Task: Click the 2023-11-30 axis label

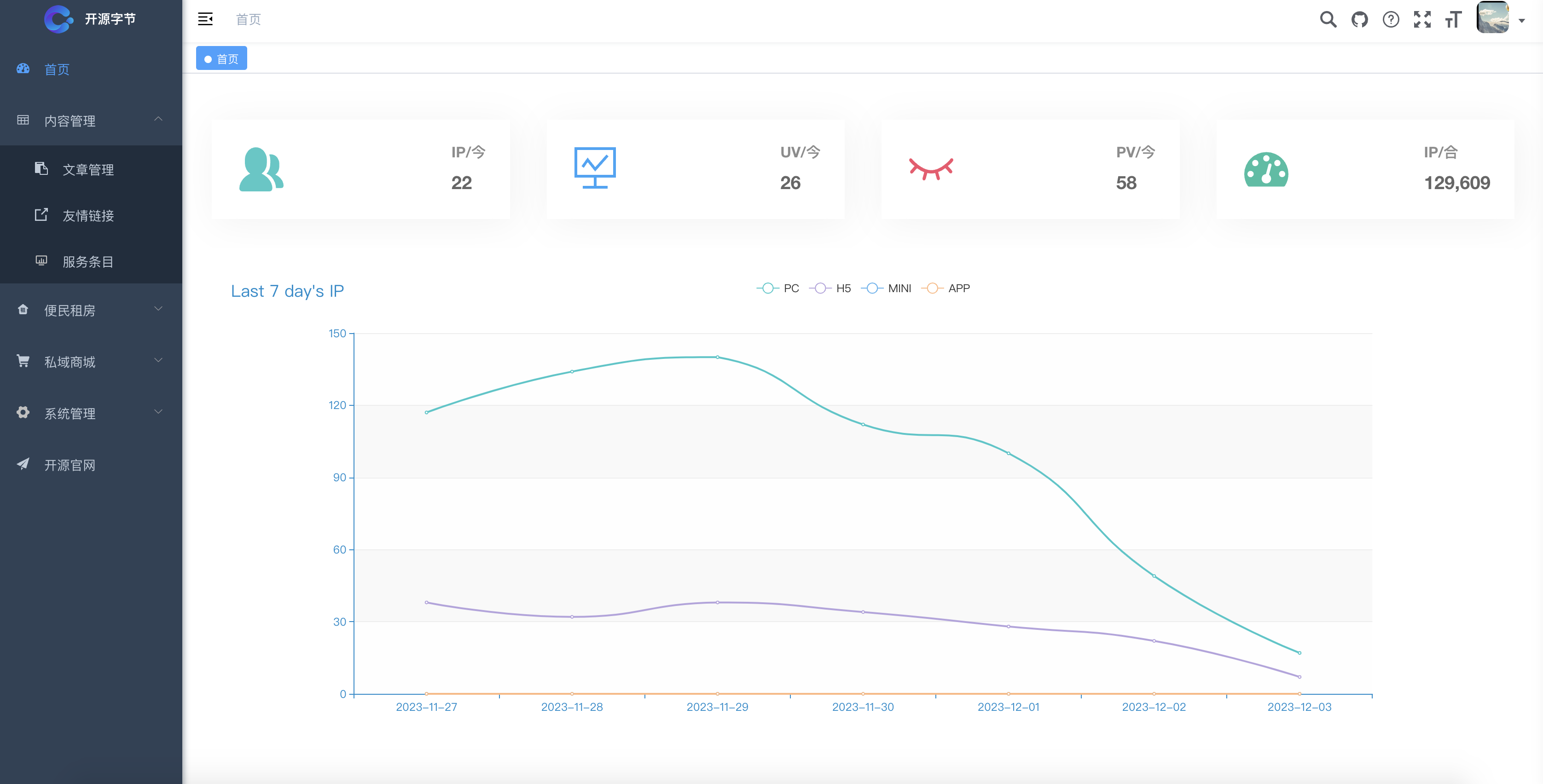Action: 863,708
